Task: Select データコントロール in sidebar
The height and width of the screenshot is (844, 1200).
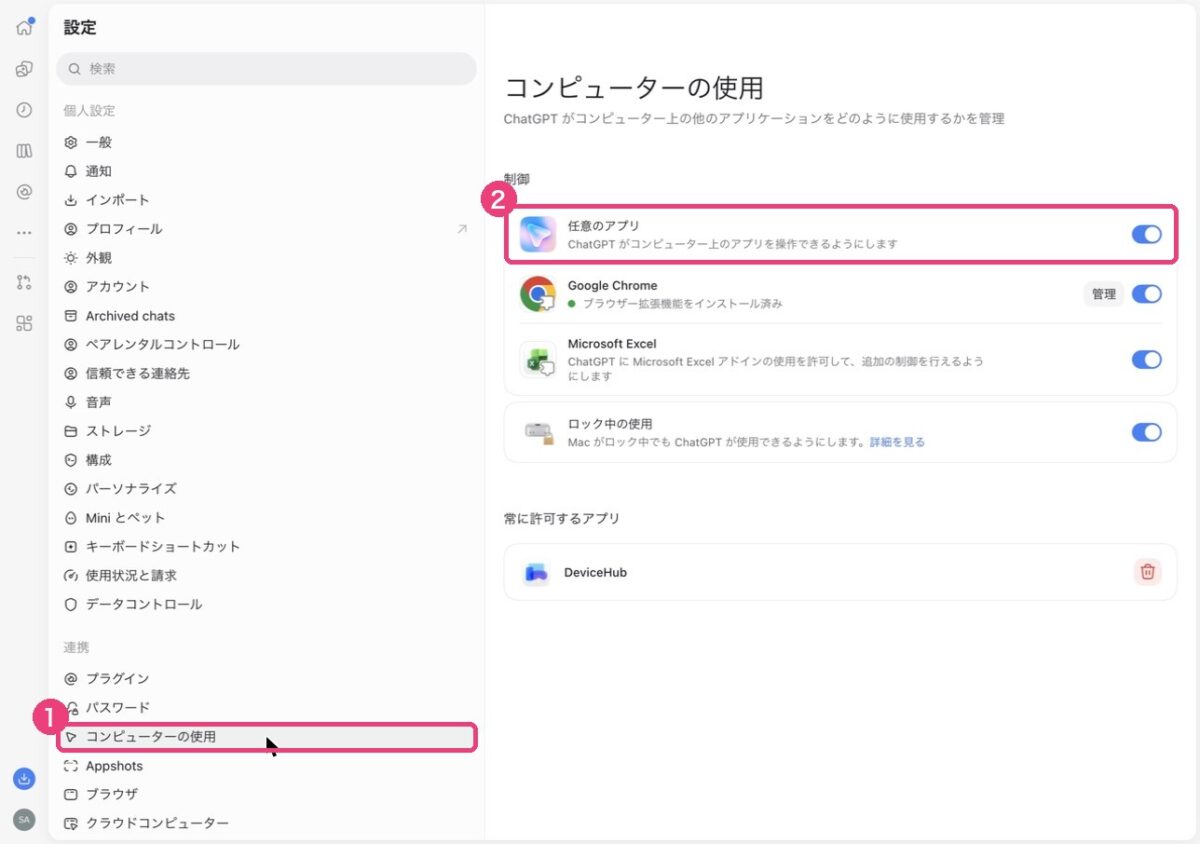Action: point(266,604)
